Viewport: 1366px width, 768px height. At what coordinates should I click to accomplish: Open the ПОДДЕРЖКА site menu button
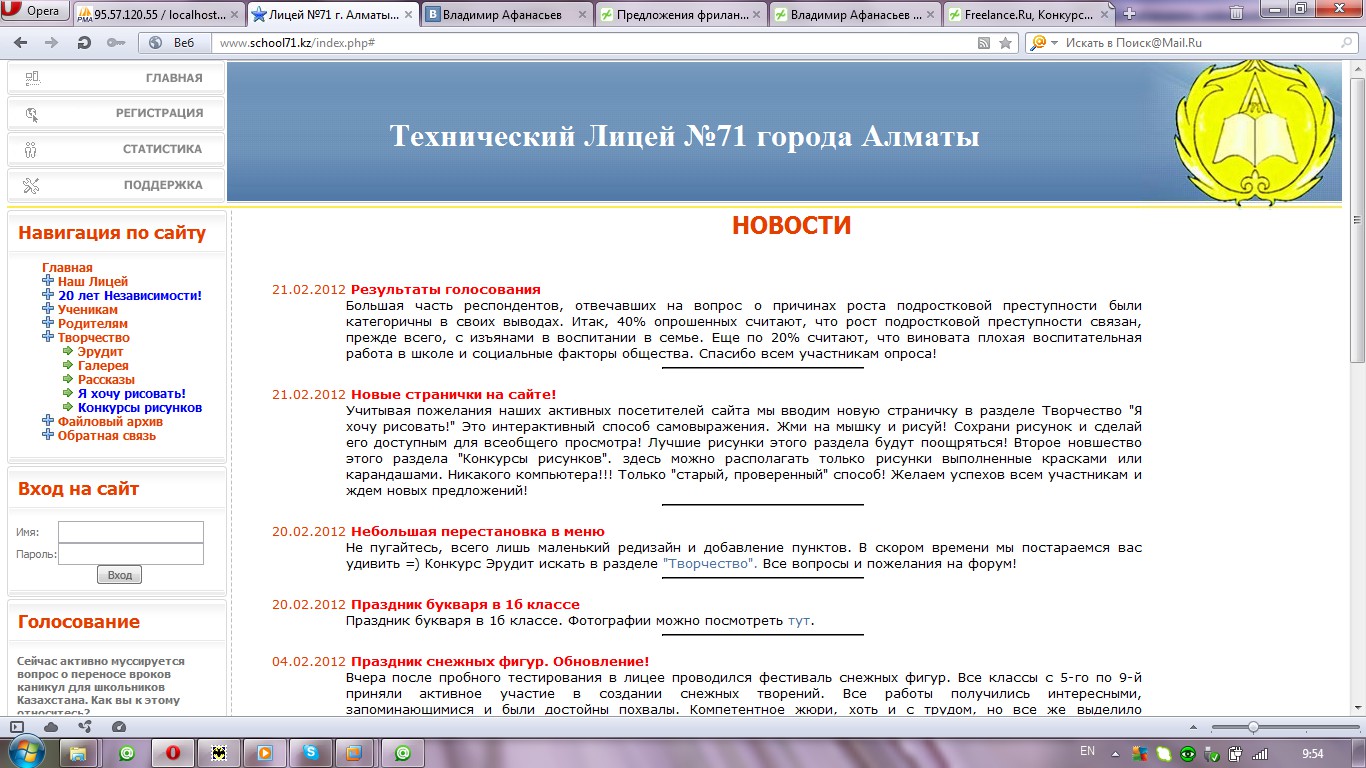click(116, 185)
